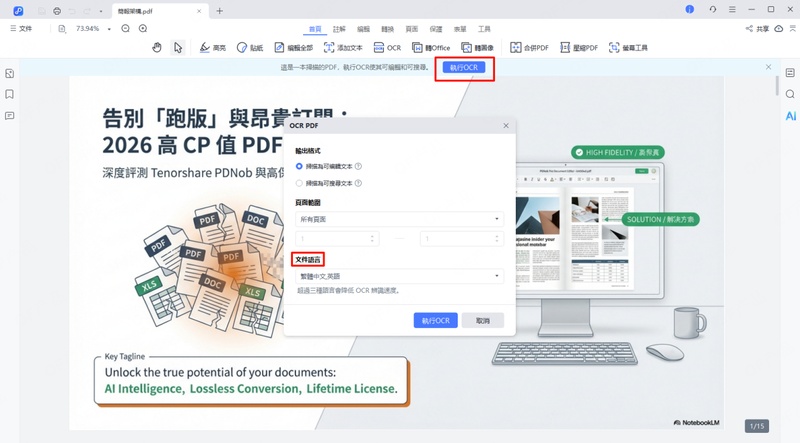Open the search icon in right sidebar
This screenshot has height=443, width=800.
[x=790, y=94]
